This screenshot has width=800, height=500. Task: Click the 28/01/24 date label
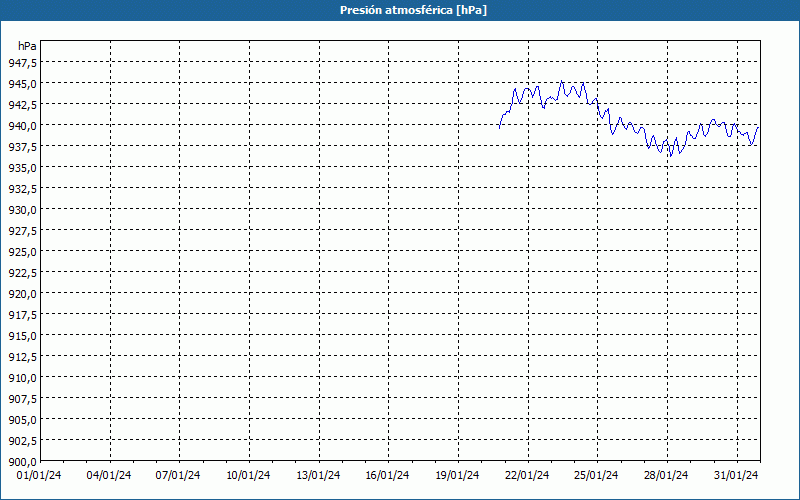click(666, 475)
